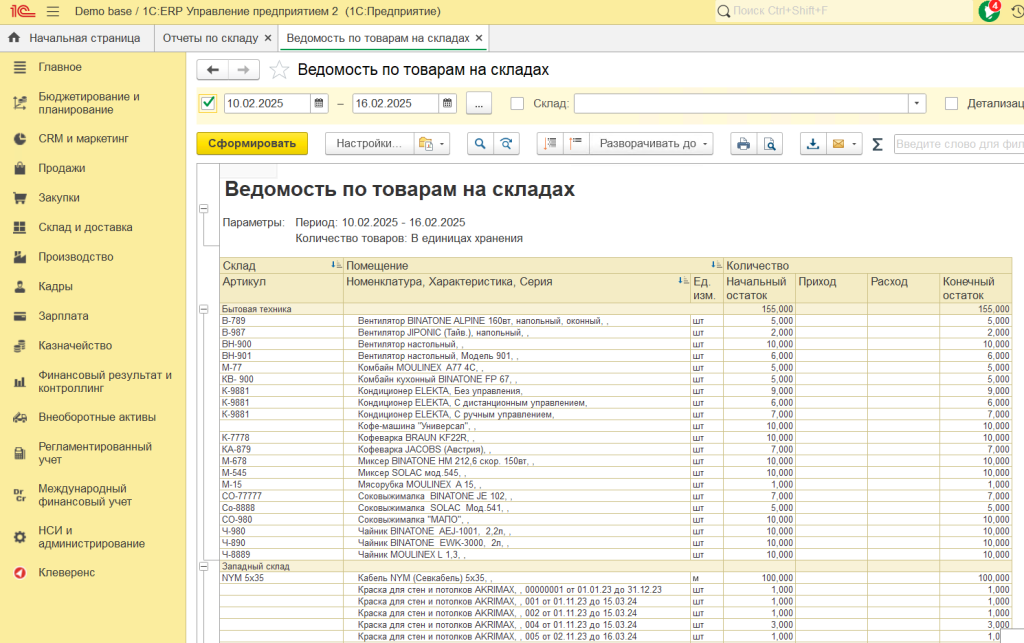Open notifications bell with badge 4

(x=989, y=10)
